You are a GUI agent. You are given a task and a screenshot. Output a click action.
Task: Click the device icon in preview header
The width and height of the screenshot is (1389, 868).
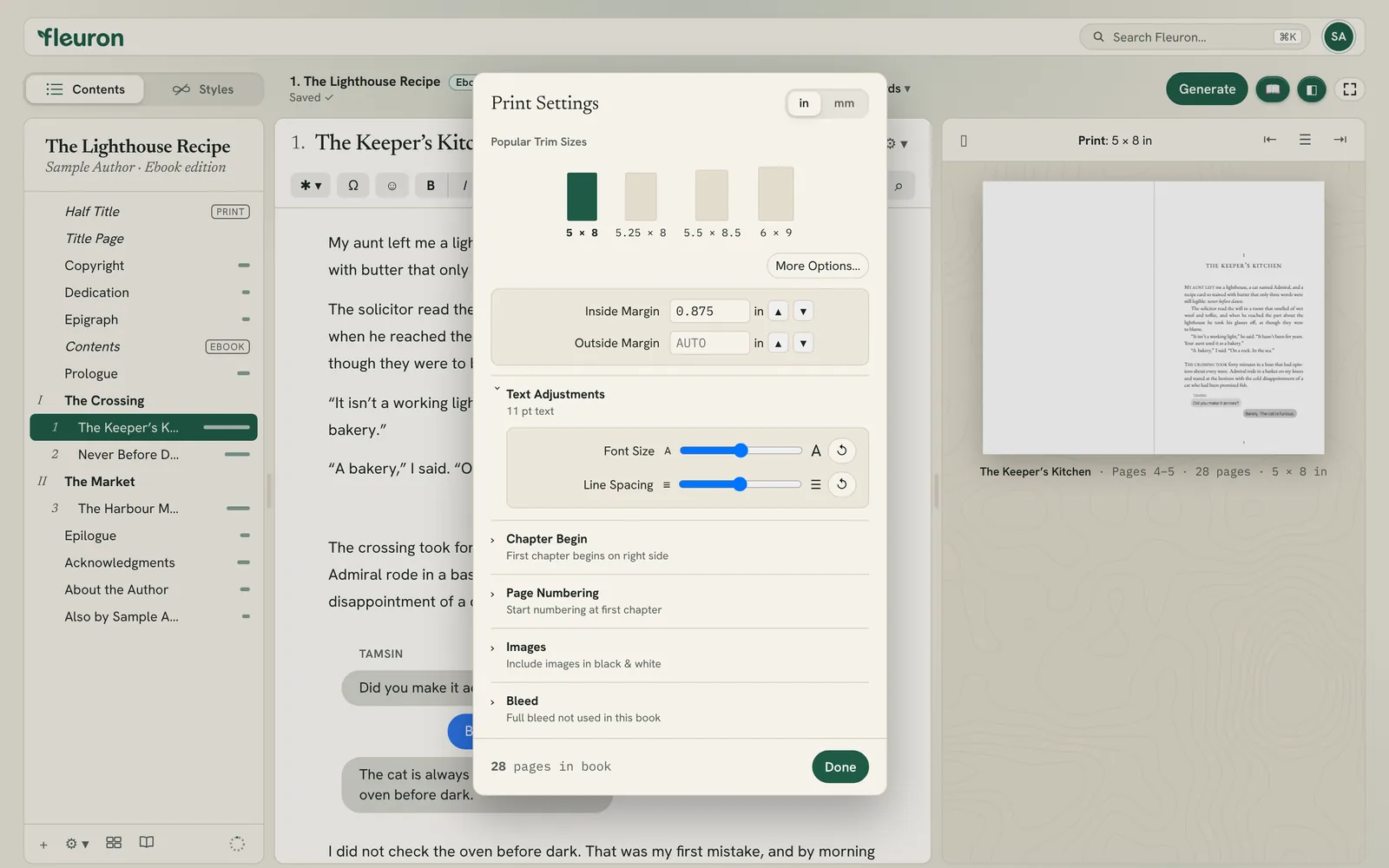click(964, 141)
